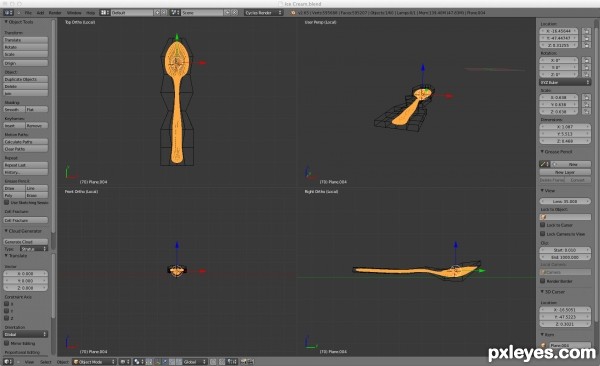Open the Orientation Global dropdown in tool panel

[26, 334]
